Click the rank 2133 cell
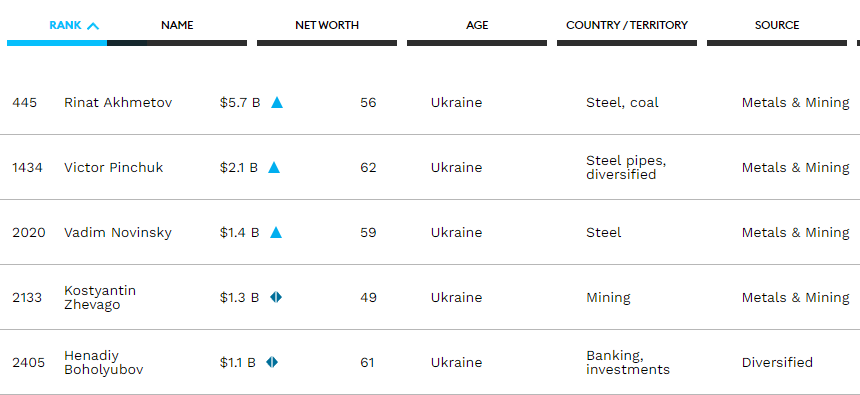 pos(27,297)
